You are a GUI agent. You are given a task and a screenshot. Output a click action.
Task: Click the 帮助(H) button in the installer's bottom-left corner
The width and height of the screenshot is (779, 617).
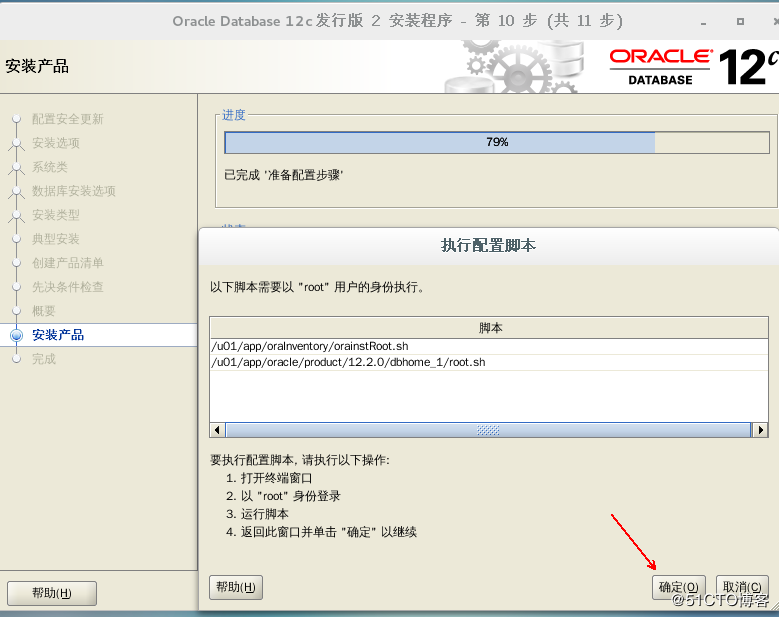coord(52,593)
